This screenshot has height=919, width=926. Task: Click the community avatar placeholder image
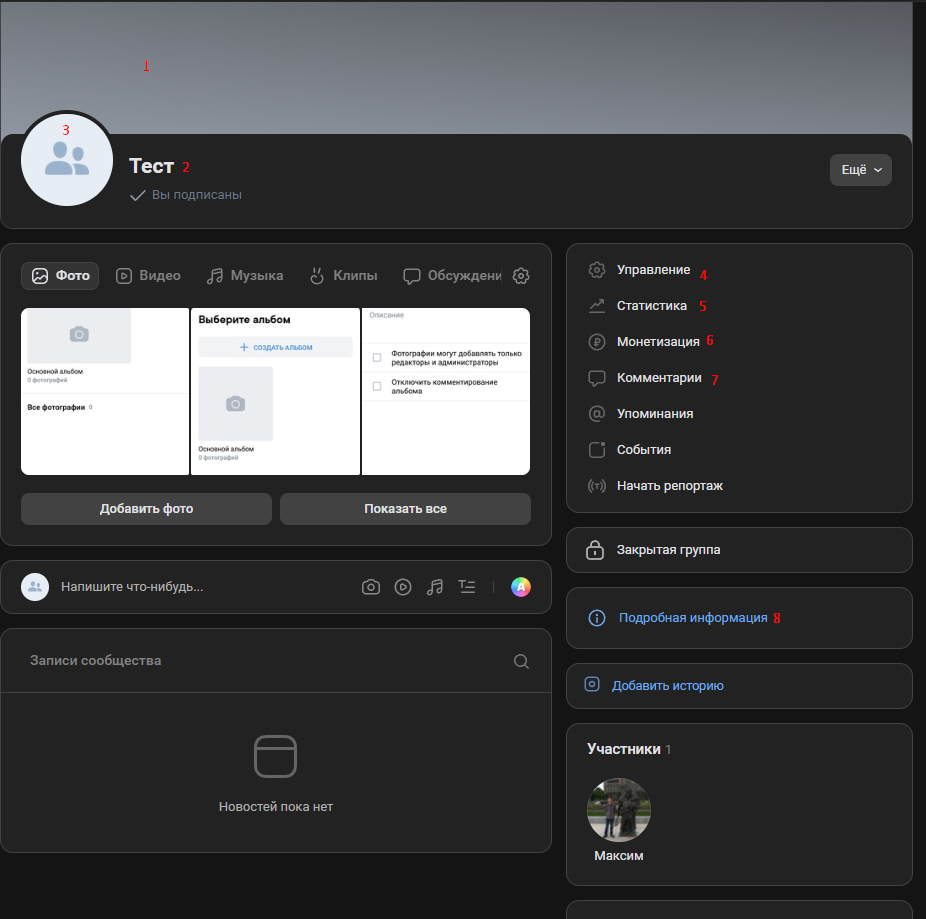point(67,159)
